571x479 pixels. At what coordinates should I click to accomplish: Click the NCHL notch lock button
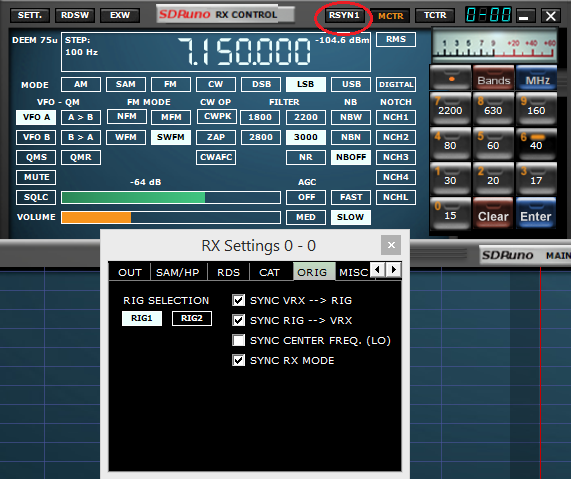[396, 197]
